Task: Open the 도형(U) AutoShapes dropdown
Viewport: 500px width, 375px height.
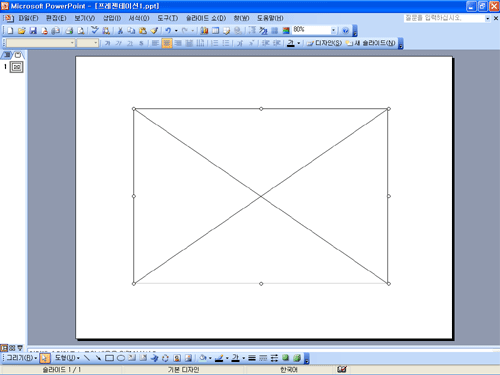Action: (67, 358)
